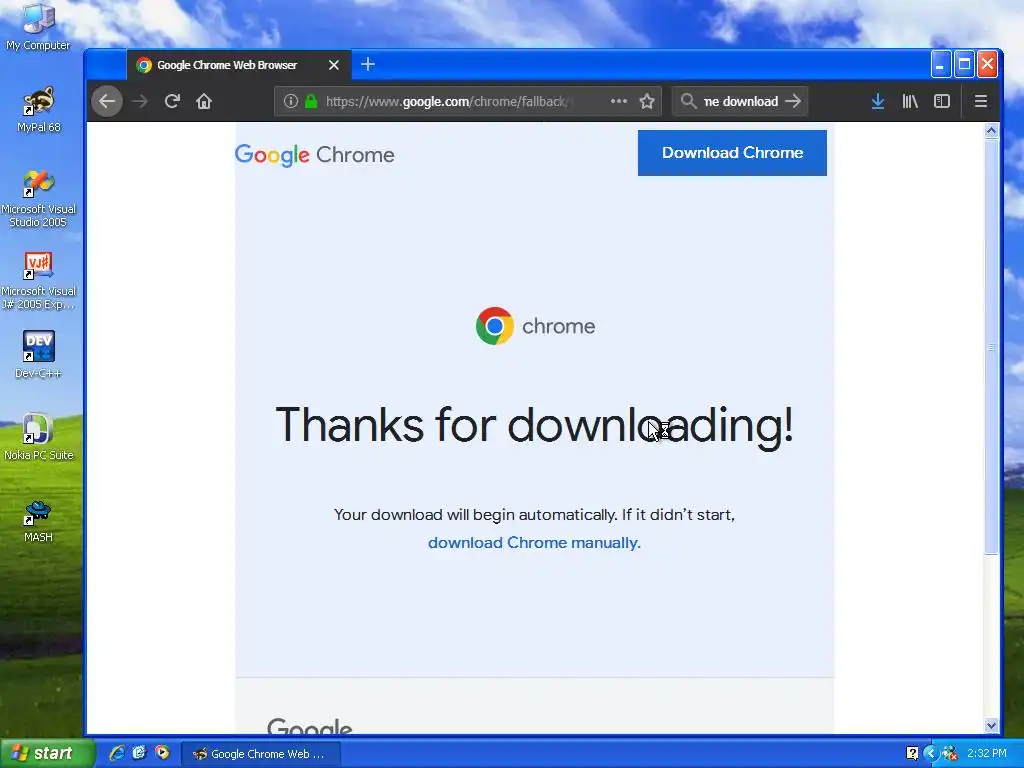This screenshot has height=768, width=1024.
Task: Bookmark this page with the star
Action: pos(647,101)
